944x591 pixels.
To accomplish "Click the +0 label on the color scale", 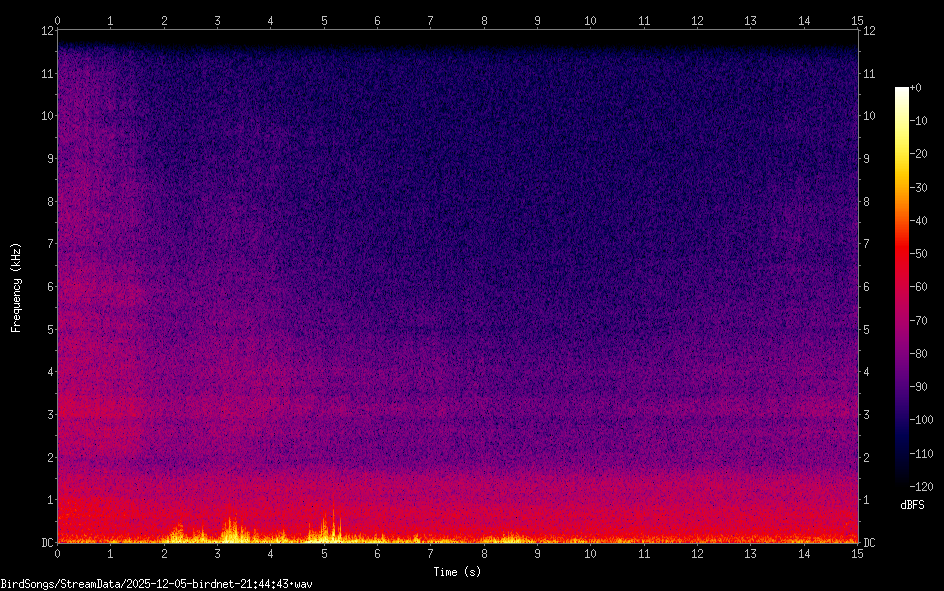I will pyautogui.click(x=916, y=88).
